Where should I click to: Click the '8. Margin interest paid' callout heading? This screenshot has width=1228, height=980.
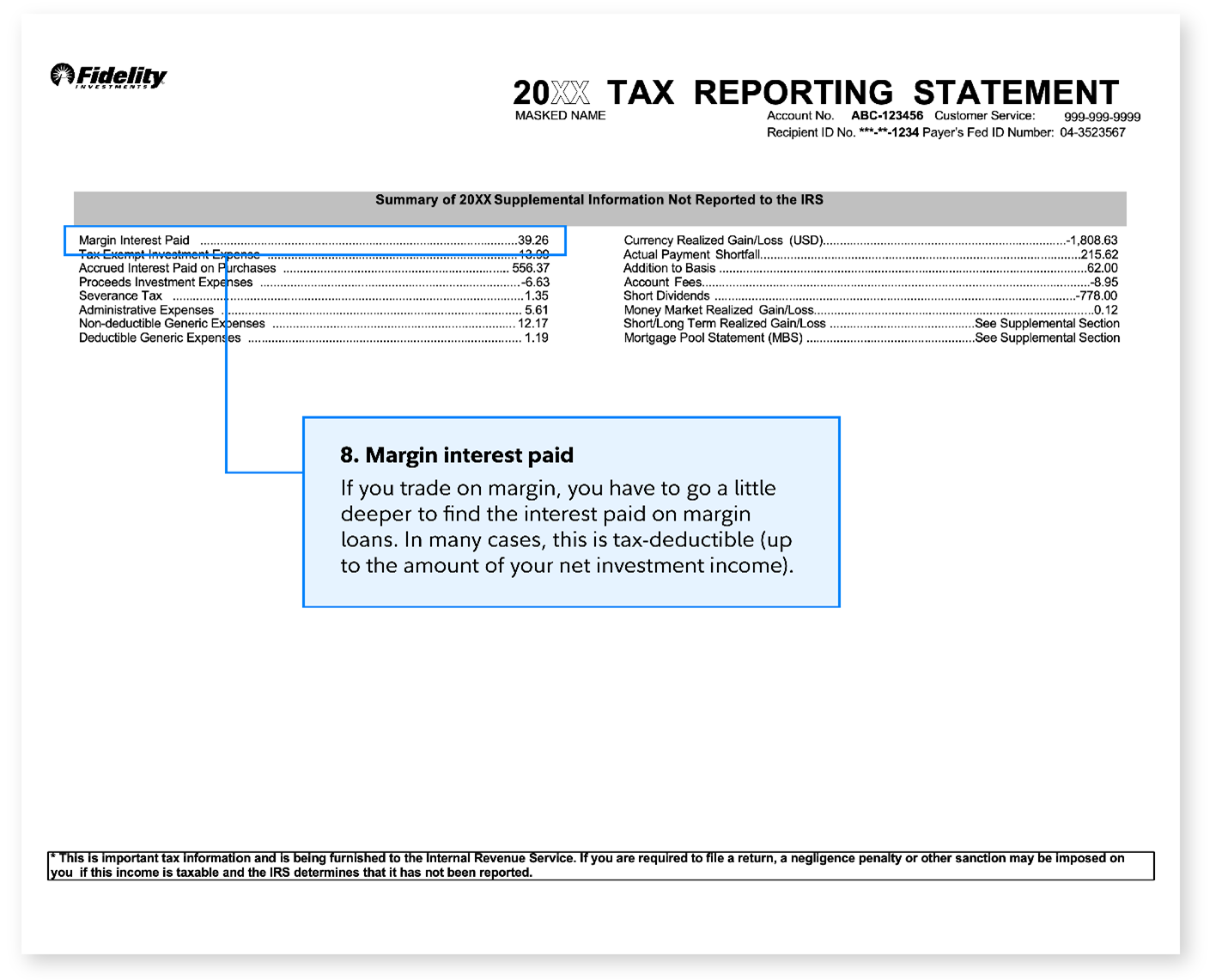pyautogui.click(x=456, y=455)
